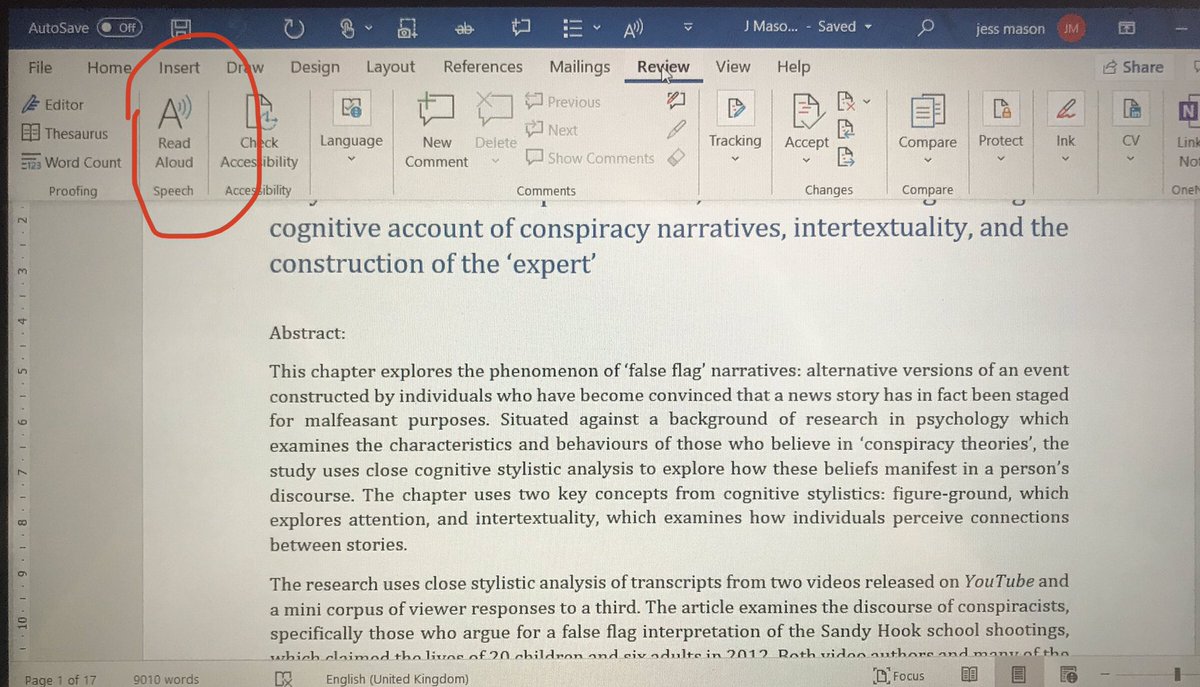
Task: Click the 'Abstract:' line in document
Action: 307,334
